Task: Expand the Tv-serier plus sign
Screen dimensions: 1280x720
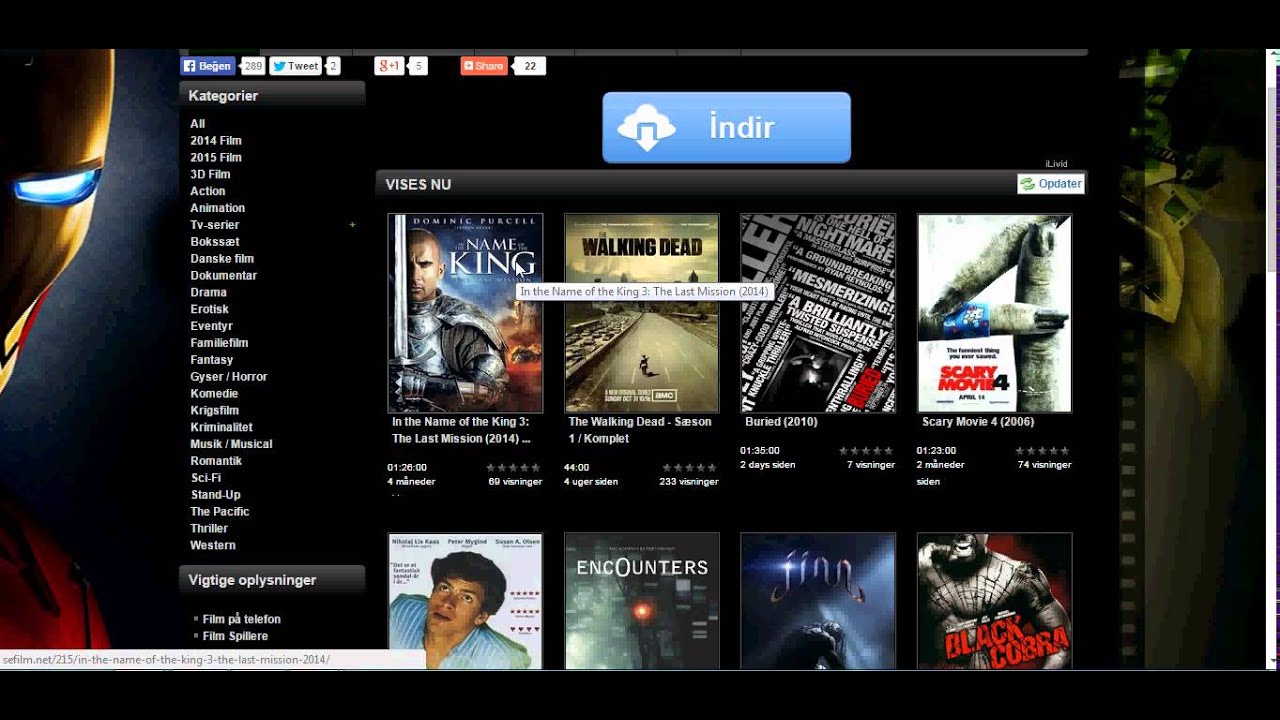Action: 352,225
